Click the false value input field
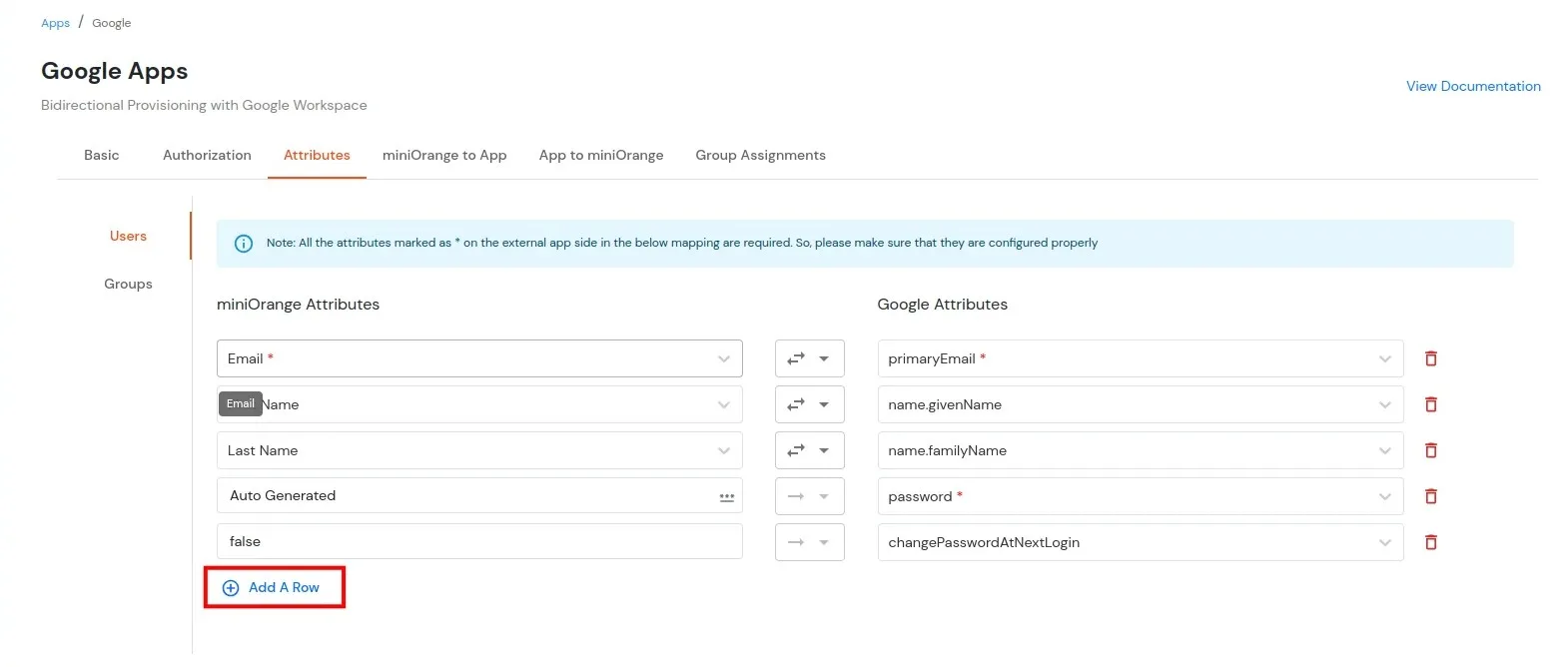The image size is (1568, 667). (479, 541)
